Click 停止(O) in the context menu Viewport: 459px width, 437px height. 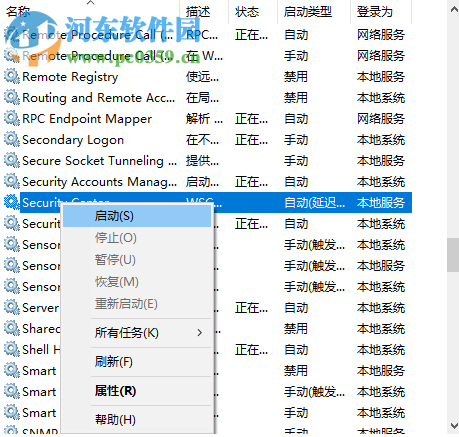137,238
